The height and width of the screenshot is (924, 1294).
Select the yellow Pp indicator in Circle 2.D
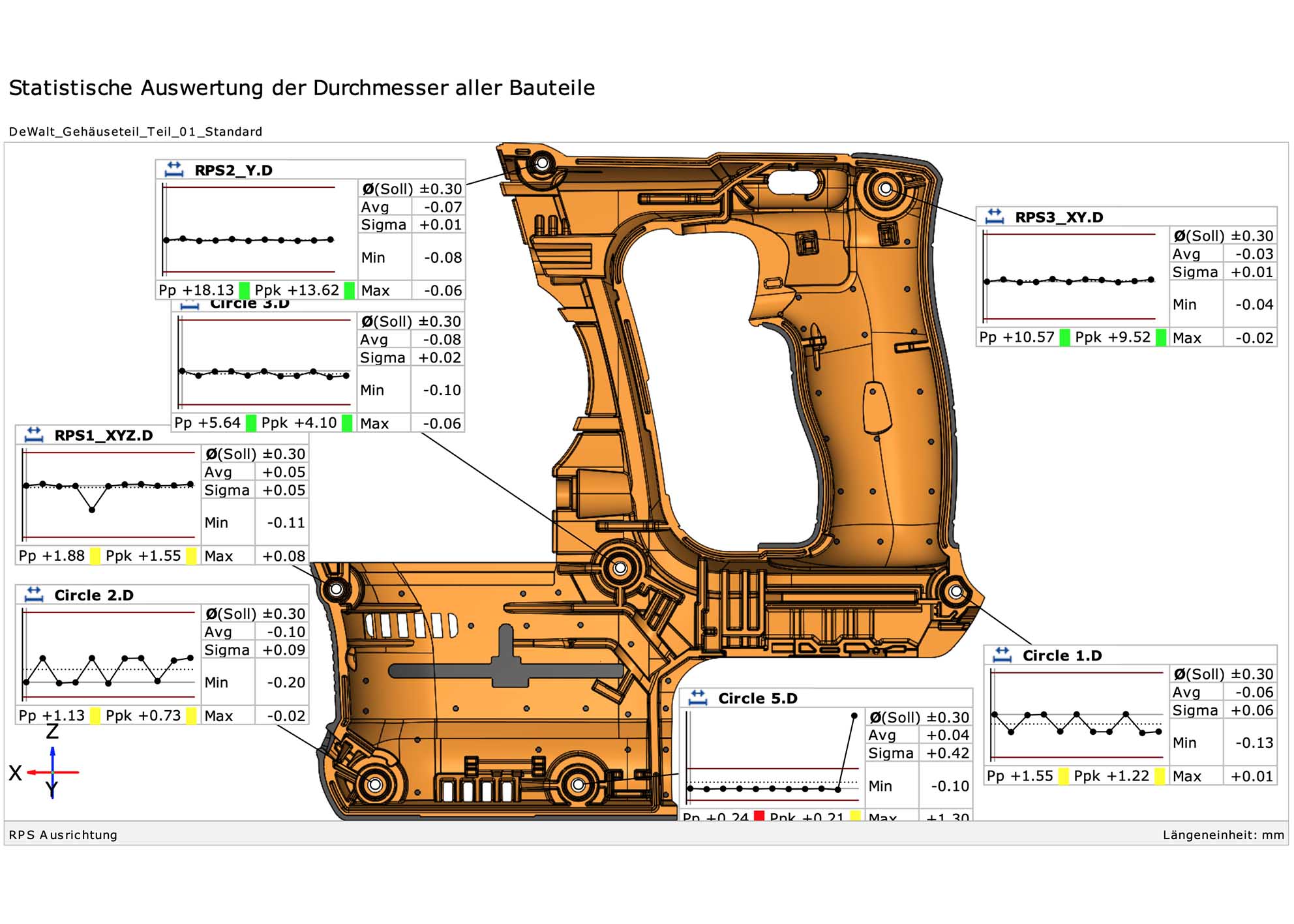(x=95, y=715)
